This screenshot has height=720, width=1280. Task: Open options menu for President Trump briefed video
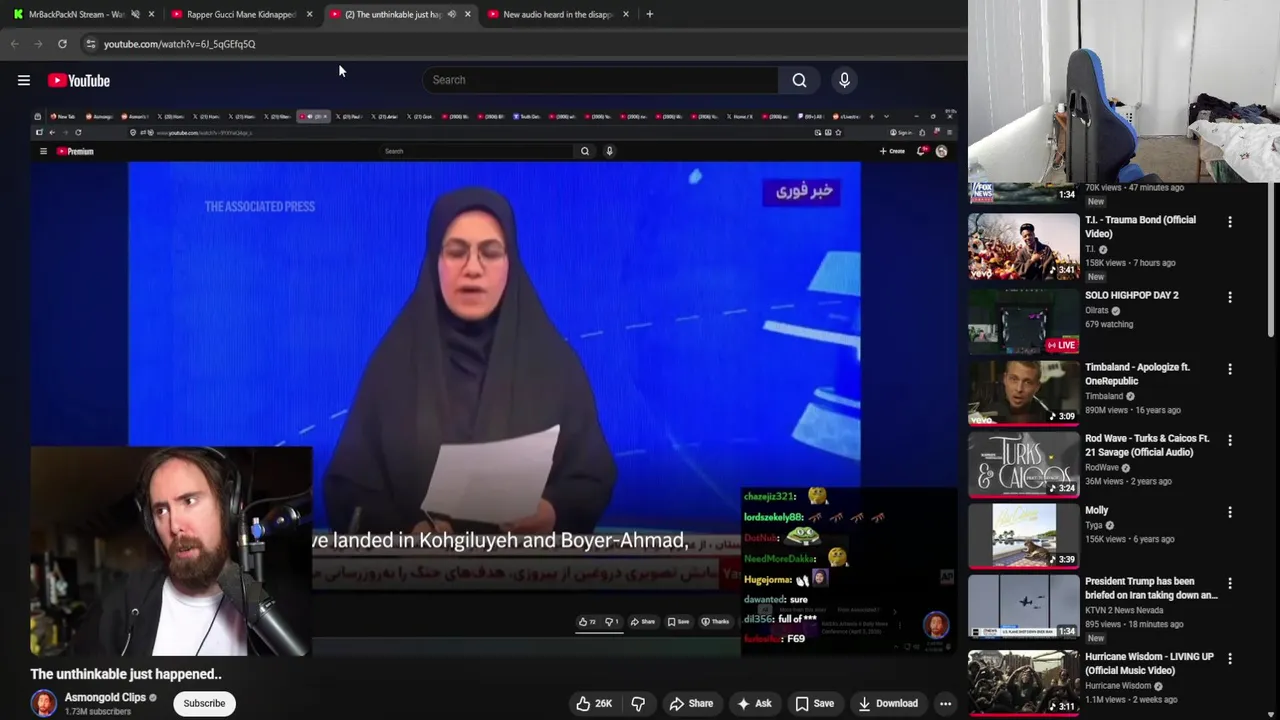pos(1230,583)
